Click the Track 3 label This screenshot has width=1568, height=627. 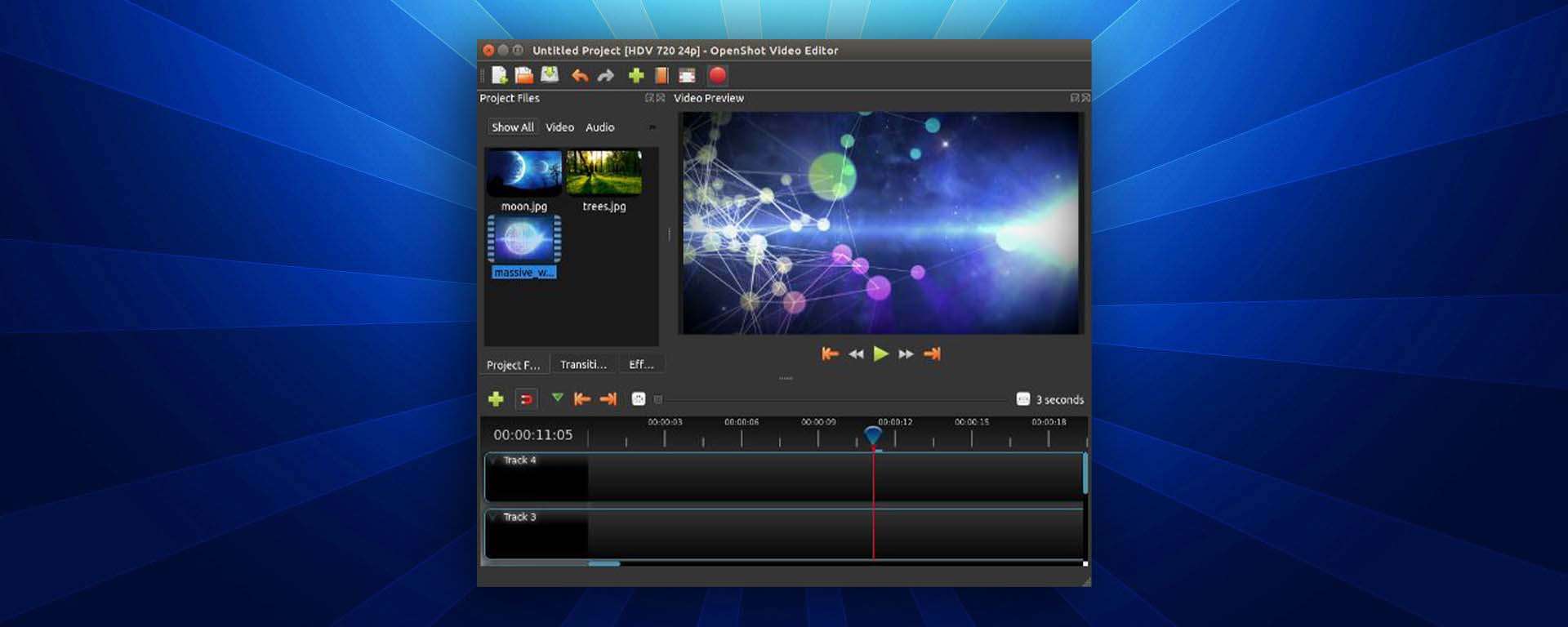[519, 517]
